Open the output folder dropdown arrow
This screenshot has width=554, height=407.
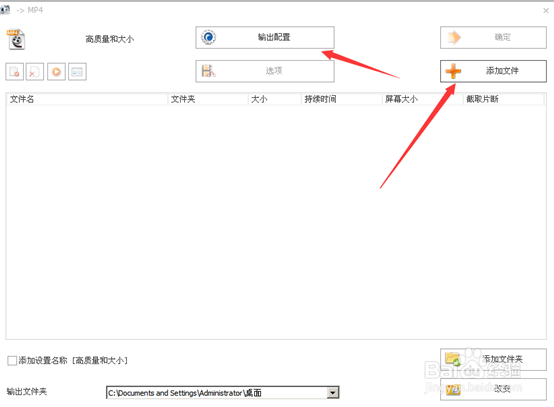(x=332, y=393)
